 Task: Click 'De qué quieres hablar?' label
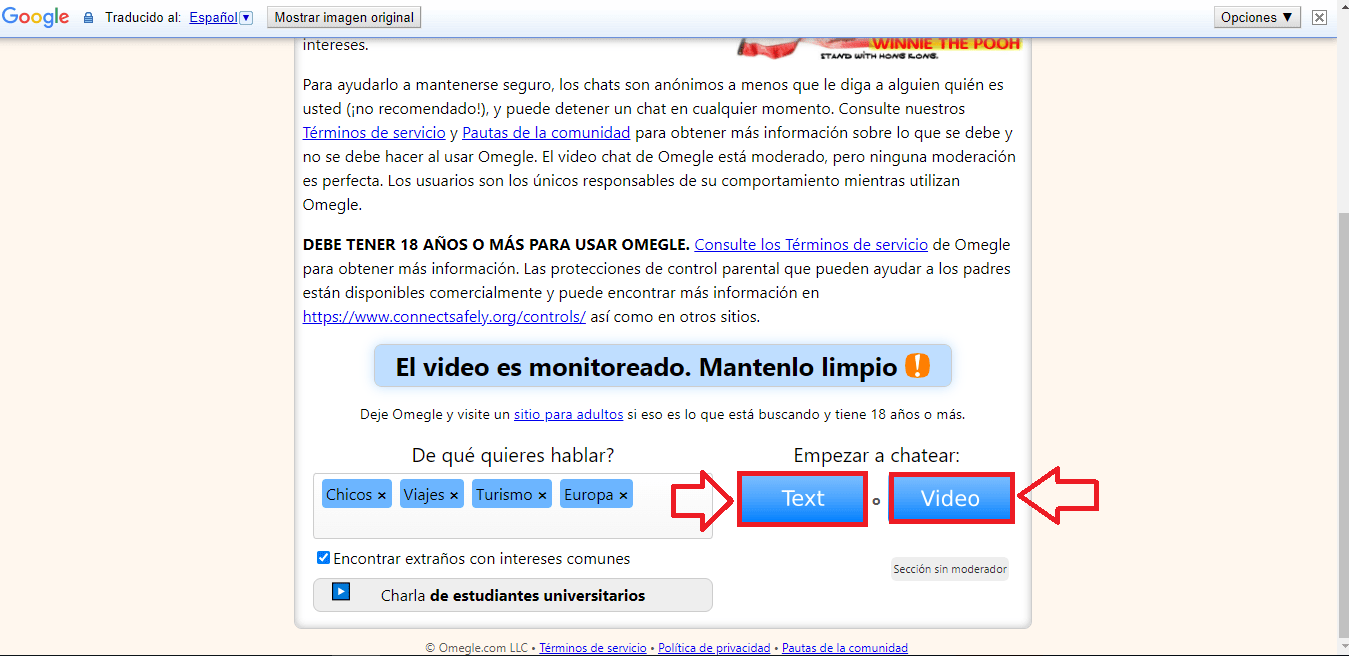tap(513, 456)
